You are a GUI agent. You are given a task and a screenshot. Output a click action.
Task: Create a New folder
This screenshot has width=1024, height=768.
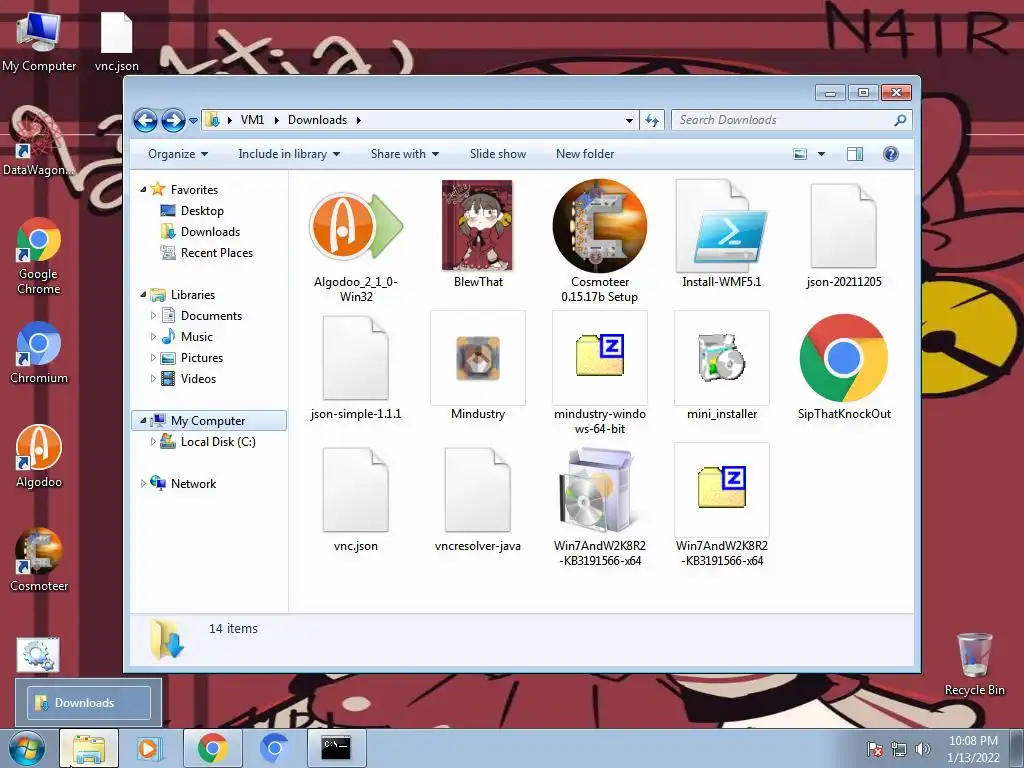point(585,154)
